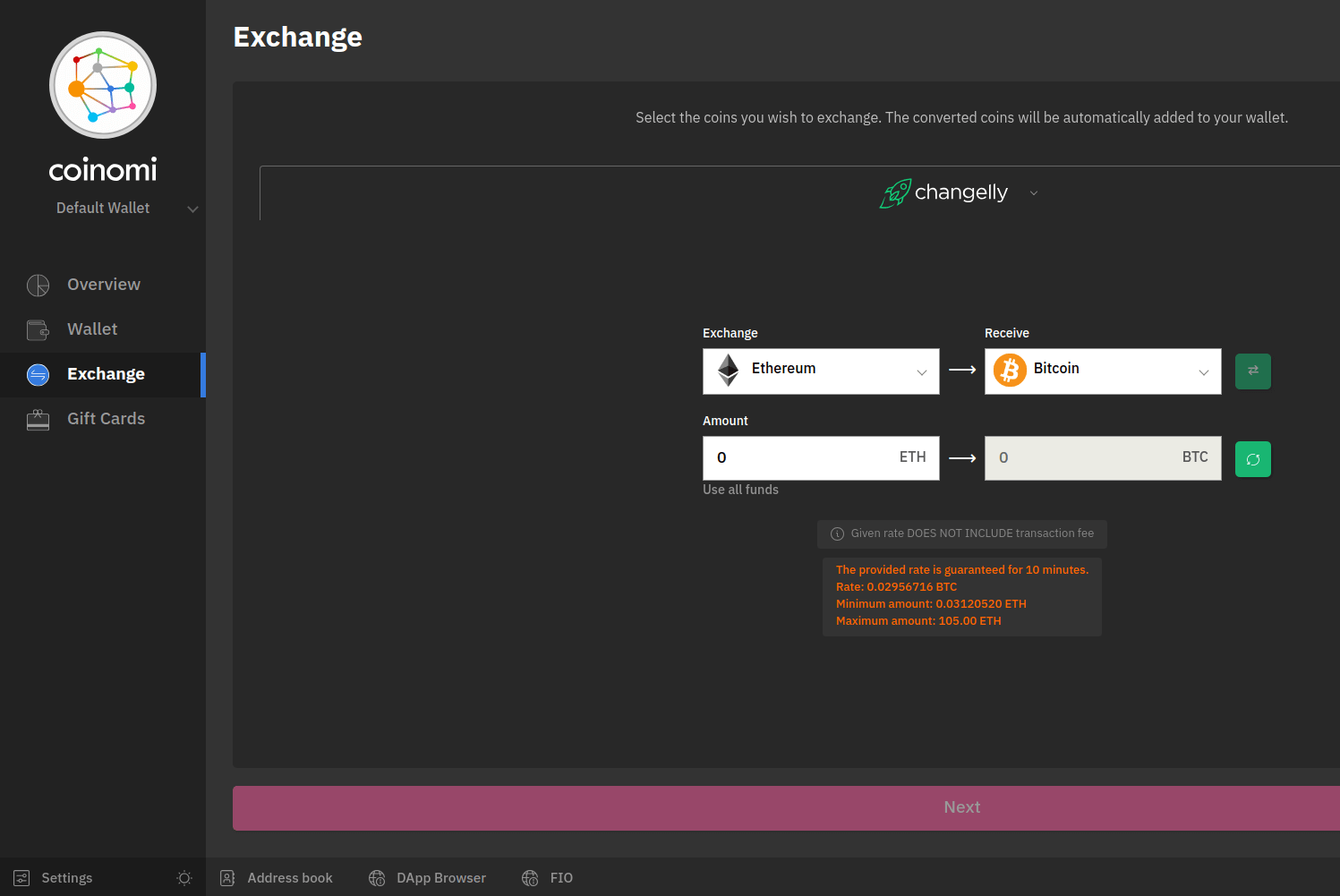Expand the Default Wallet selector
This screenshot has height=896, width=1340.
point(192,209)
